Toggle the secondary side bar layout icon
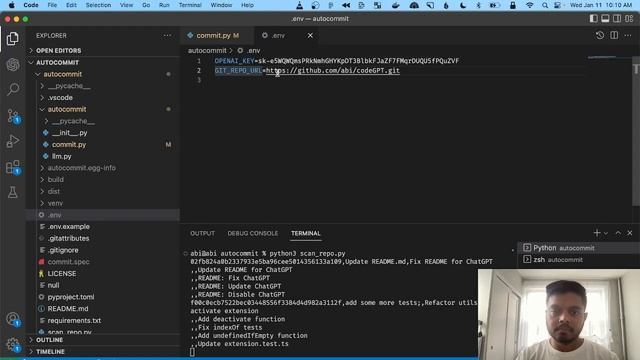Screen dimensions: 640x360 pos(617,19)
